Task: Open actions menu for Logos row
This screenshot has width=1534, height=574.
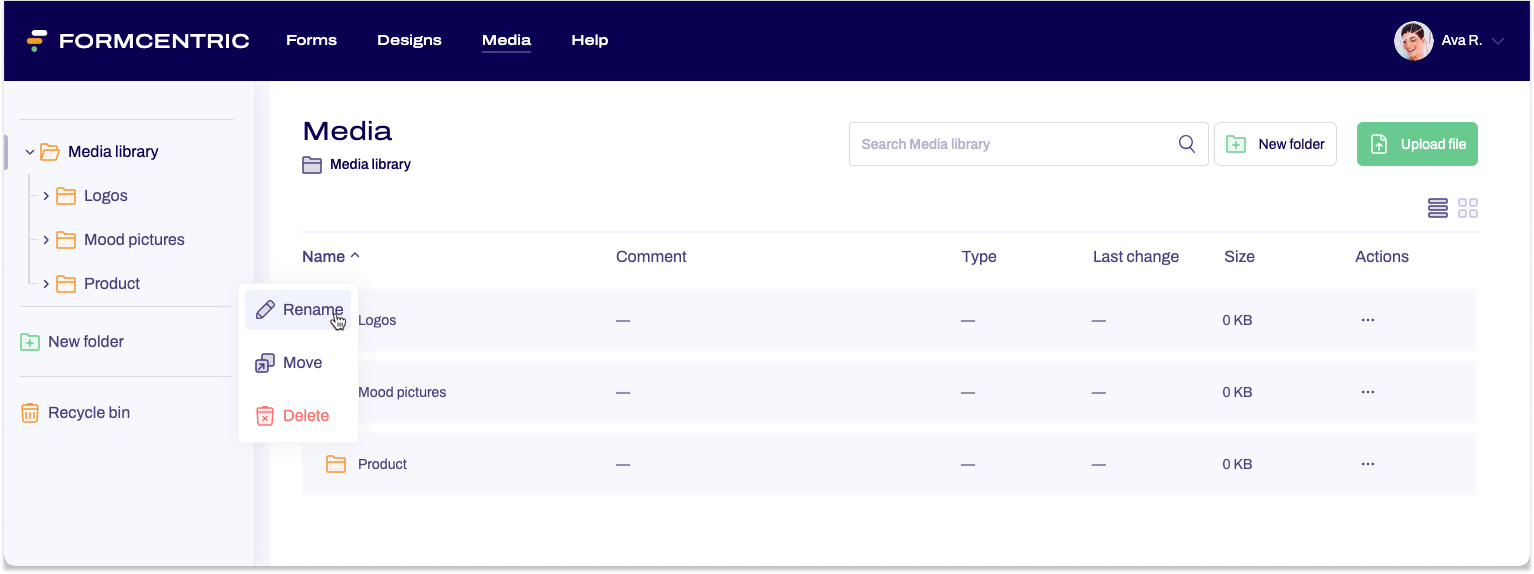Action: pos(1367,320)
